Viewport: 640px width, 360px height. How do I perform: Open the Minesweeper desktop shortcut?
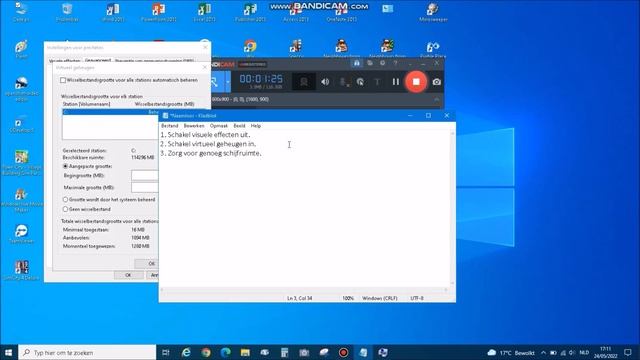433,12
